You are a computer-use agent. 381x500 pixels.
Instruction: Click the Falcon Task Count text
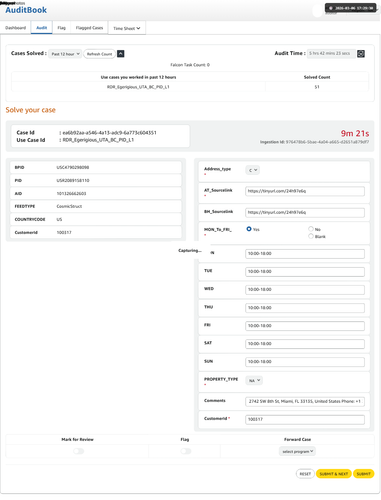point(190,65)
